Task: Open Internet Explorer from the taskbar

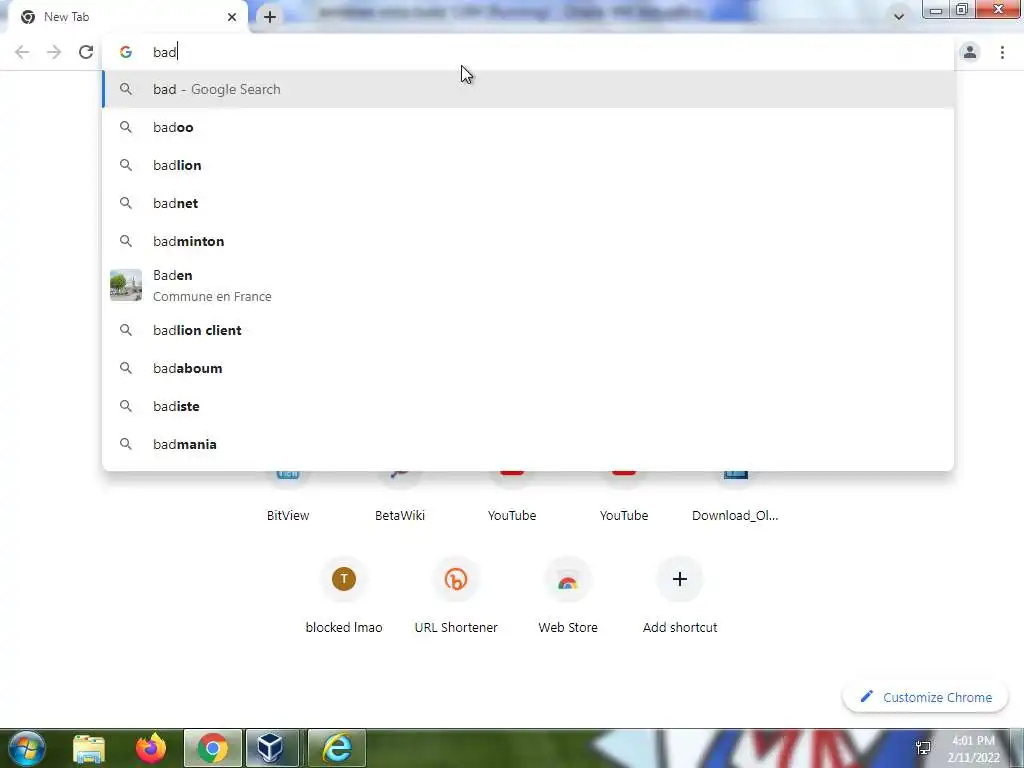Action: pos(337,749)
